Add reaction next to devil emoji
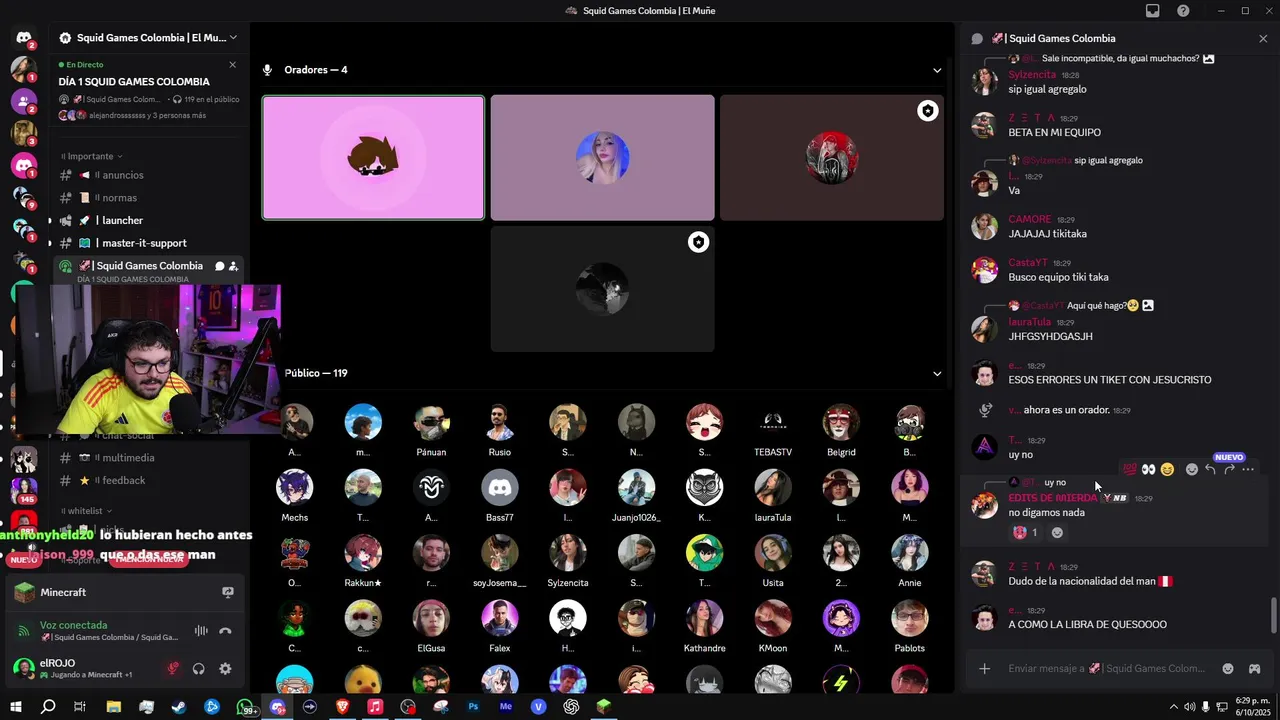The width and height of the screenshot is (1280, 720). [x=1057, y=532]
